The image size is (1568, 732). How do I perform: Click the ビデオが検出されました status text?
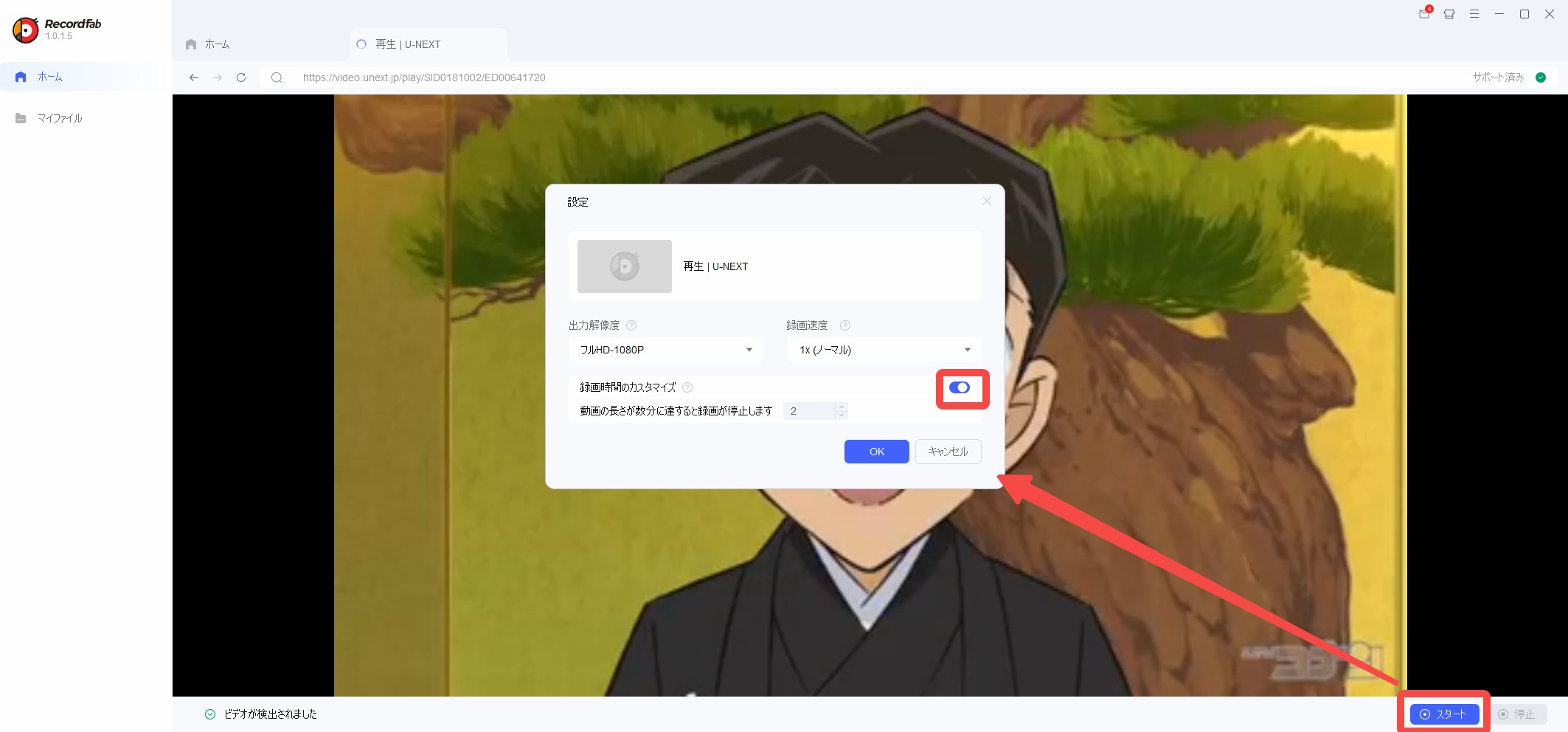tap(271, 714)
